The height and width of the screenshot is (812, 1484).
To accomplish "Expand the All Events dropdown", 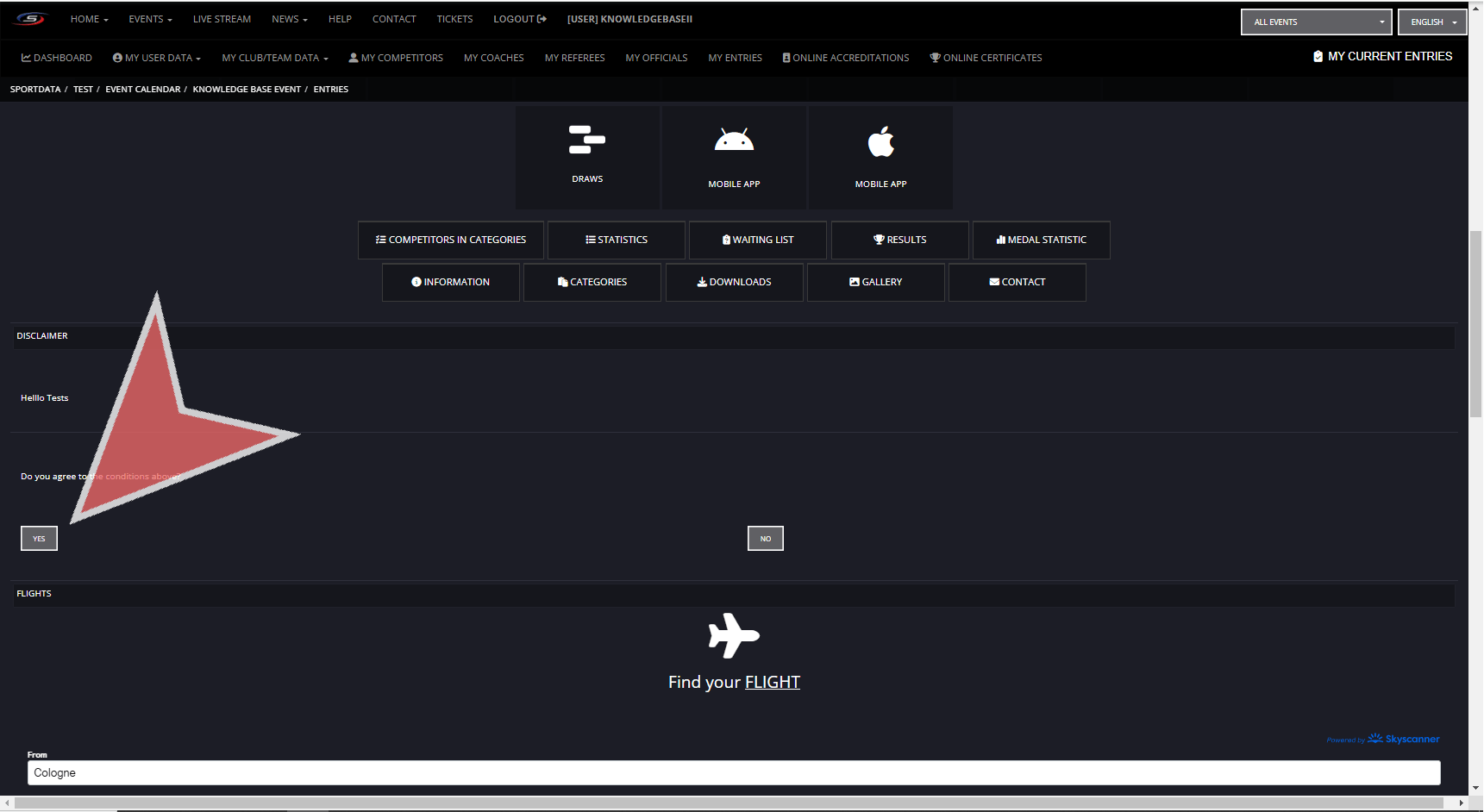I will 1316,22.
